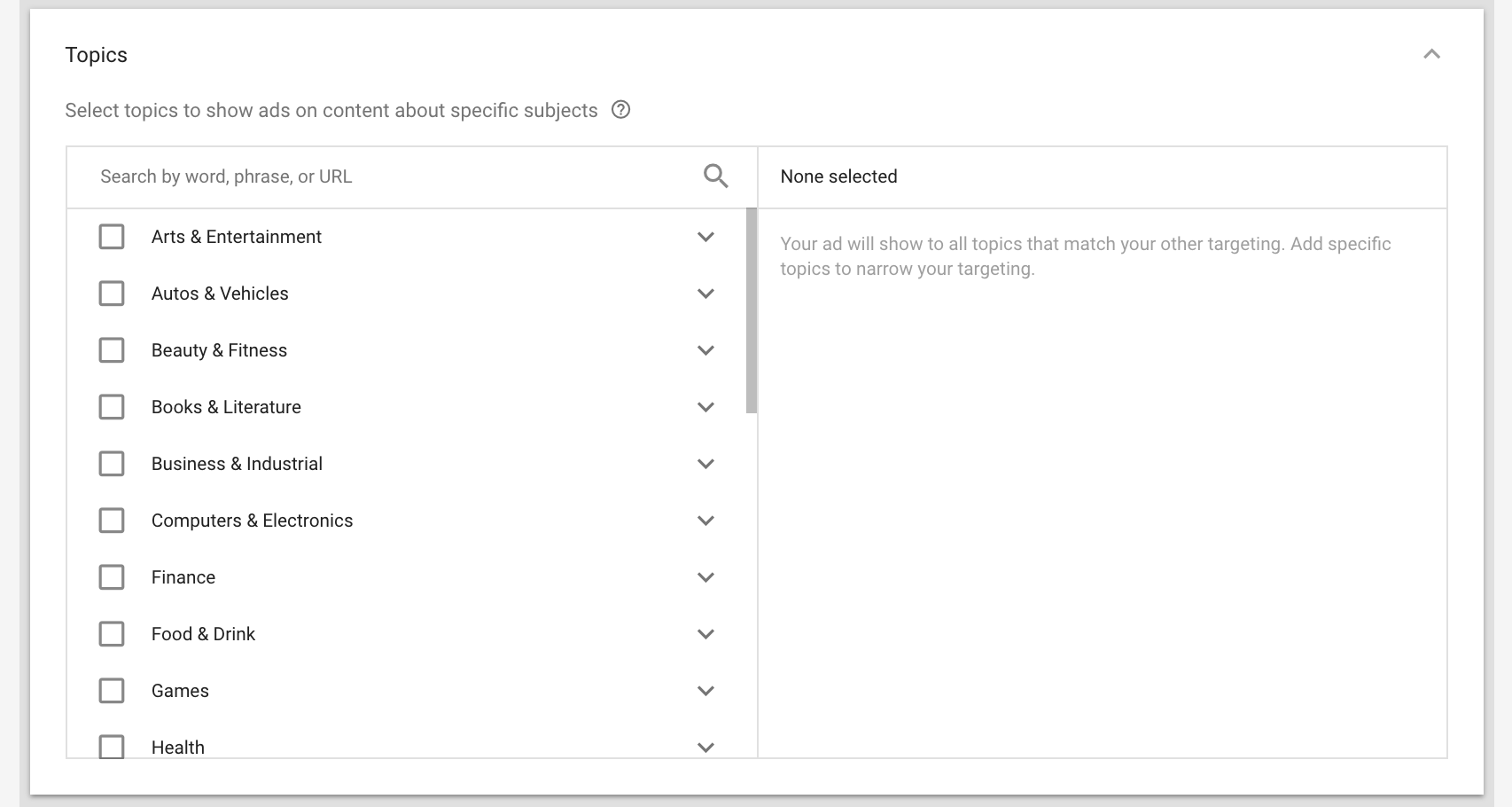Click the Food & Drink topic label
Screen dimensions: 1512x807
point(203,634)
